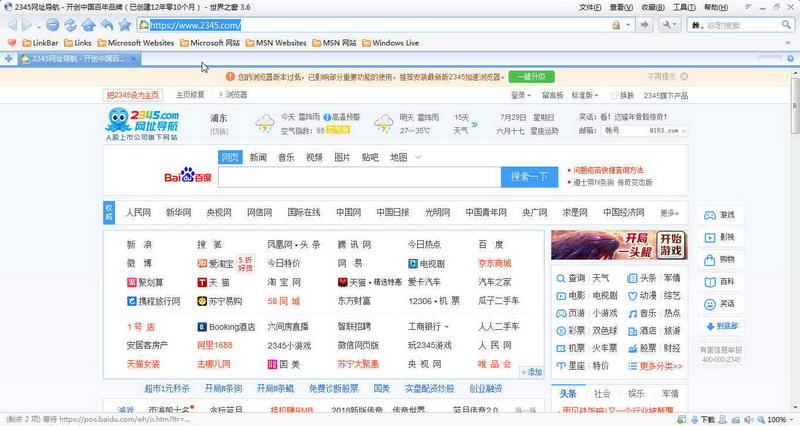Click the wrench tools icon
The height and width of the screenshot is (426, 800).
[666, 24]
